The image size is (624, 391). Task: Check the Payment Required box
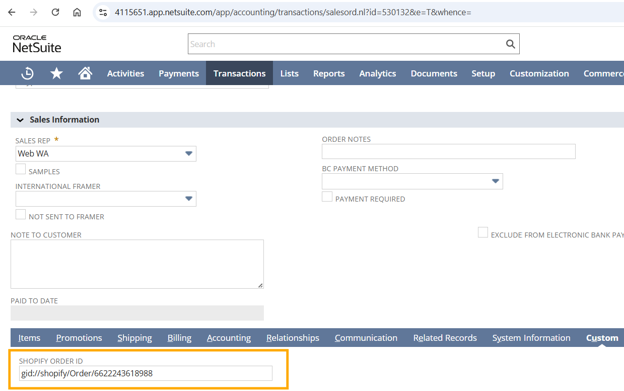click(x=327, y=196)
